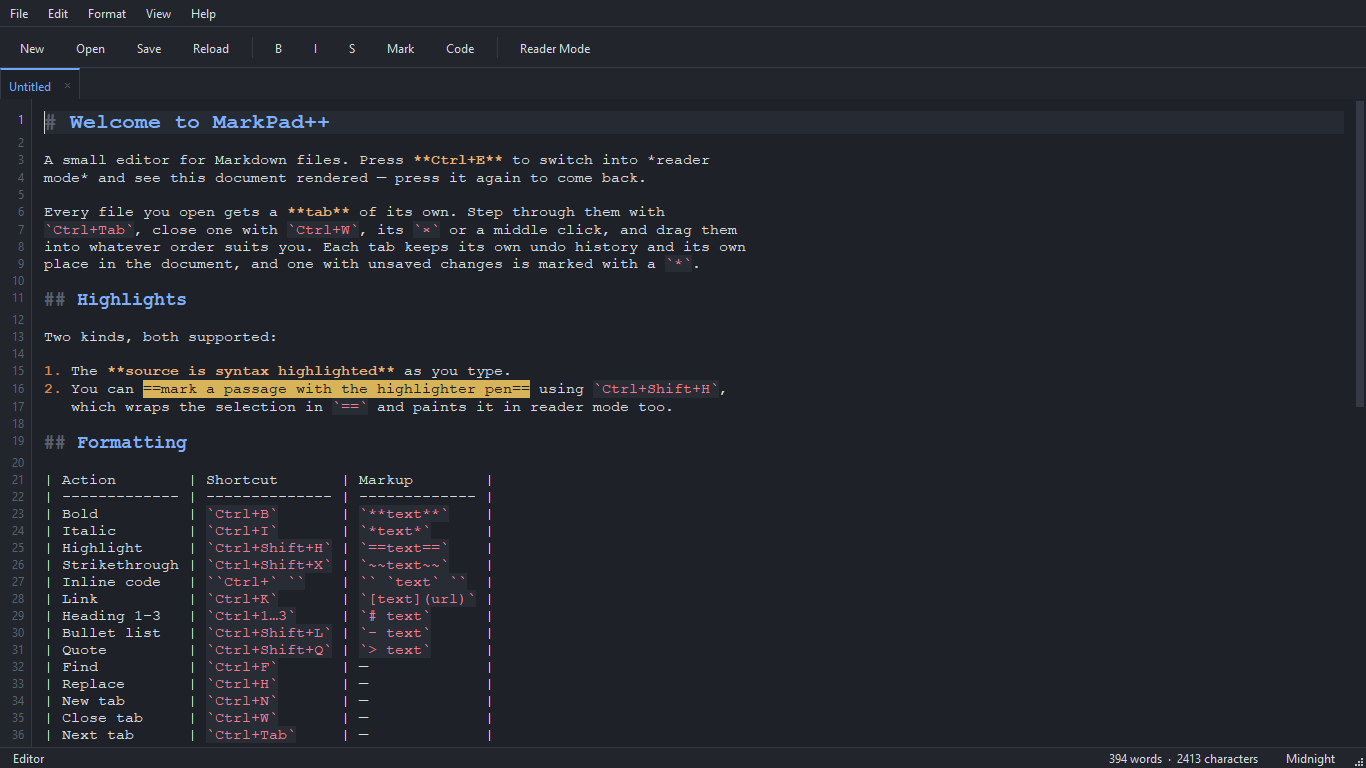This screenshot has height=768, width=1366.
Task: Click the `**text**` markup cell
Action: point(404,514)
